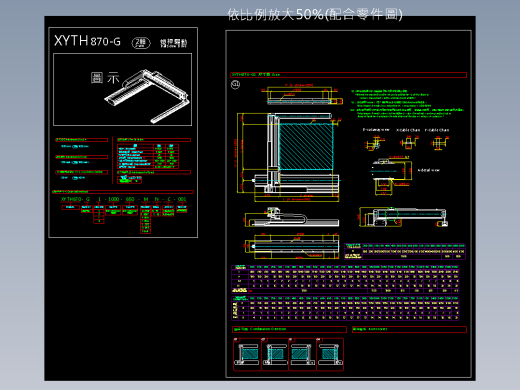This screenshot has width=520, height=390.
Task: Click the Chinese drive-type label at title right
Action: (x=173, y=43)
